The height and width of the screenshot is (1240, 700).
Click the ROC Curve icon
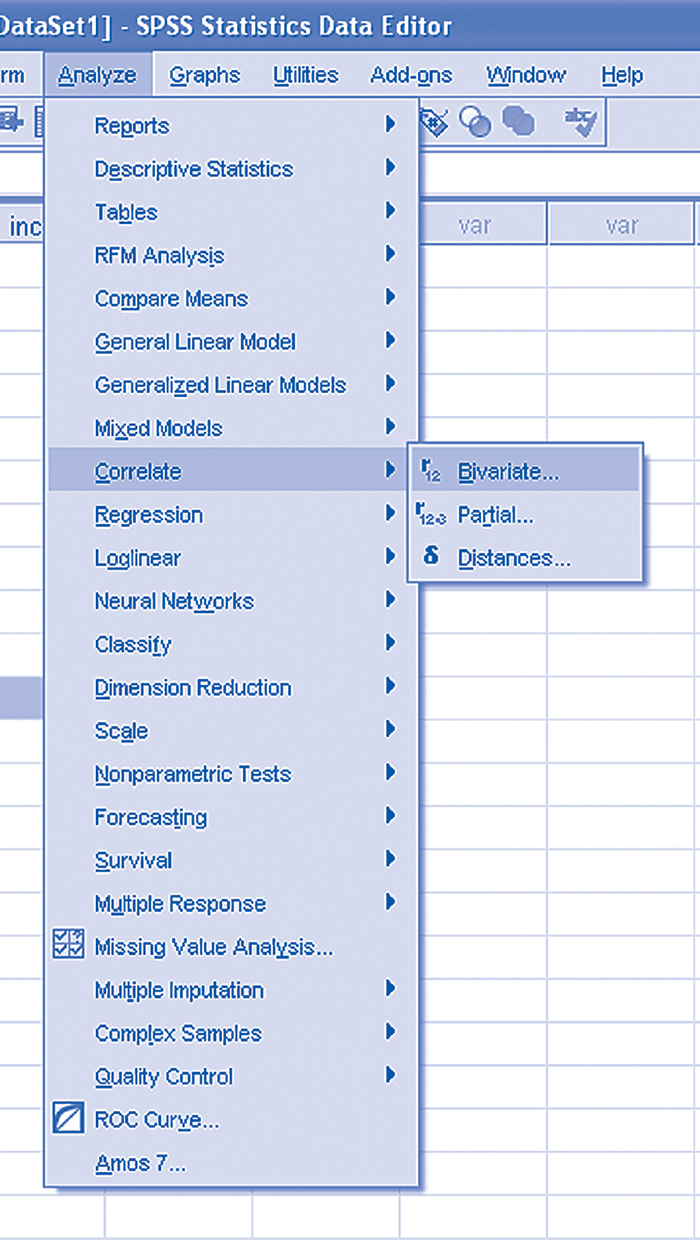(68, 1119)
